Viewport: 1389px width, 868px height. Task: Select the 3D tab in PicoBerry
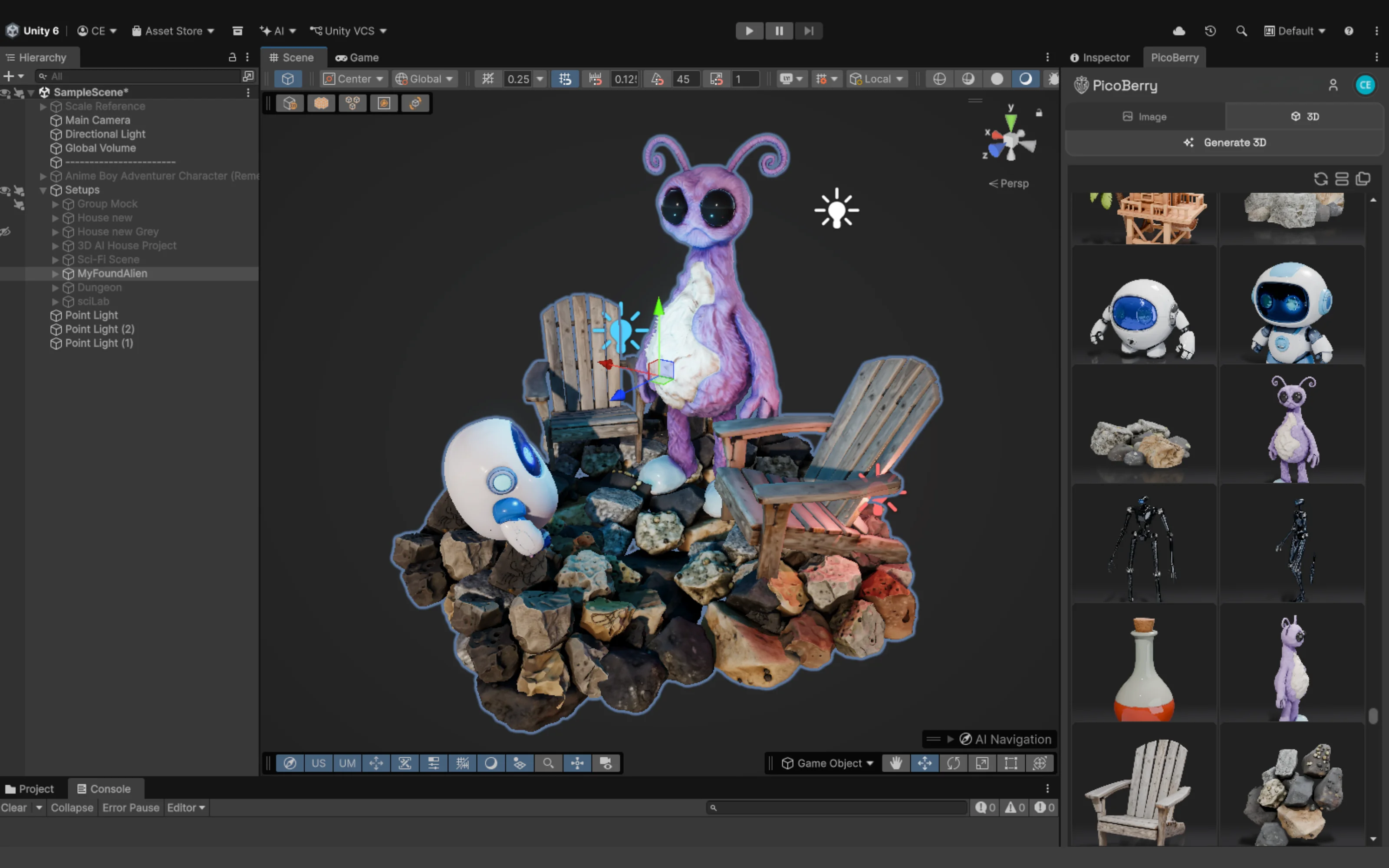tap(1305, 117)
